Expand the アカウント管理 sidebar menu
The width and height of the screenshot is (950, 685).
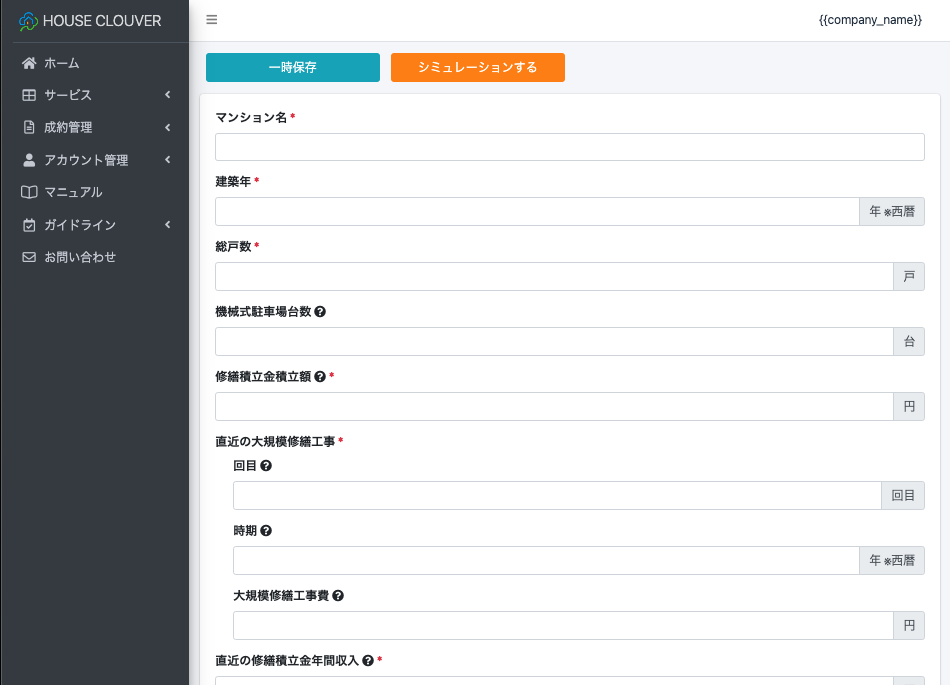pyautogui.click(x=94, y=160)
